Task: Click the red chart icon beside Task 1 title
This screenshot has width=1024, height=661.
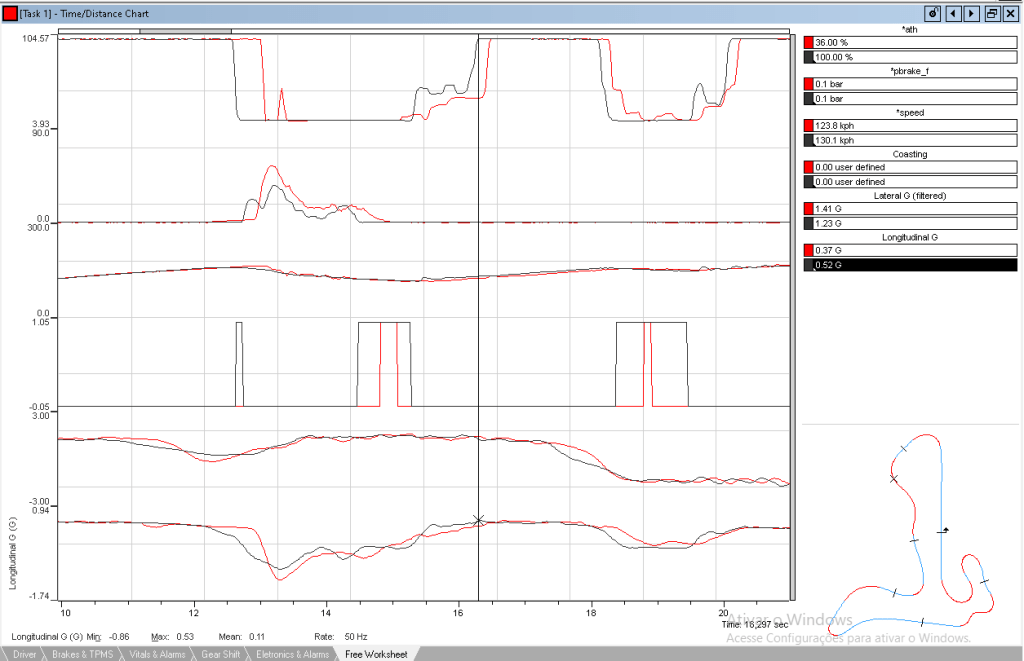Action: point(10,14)
